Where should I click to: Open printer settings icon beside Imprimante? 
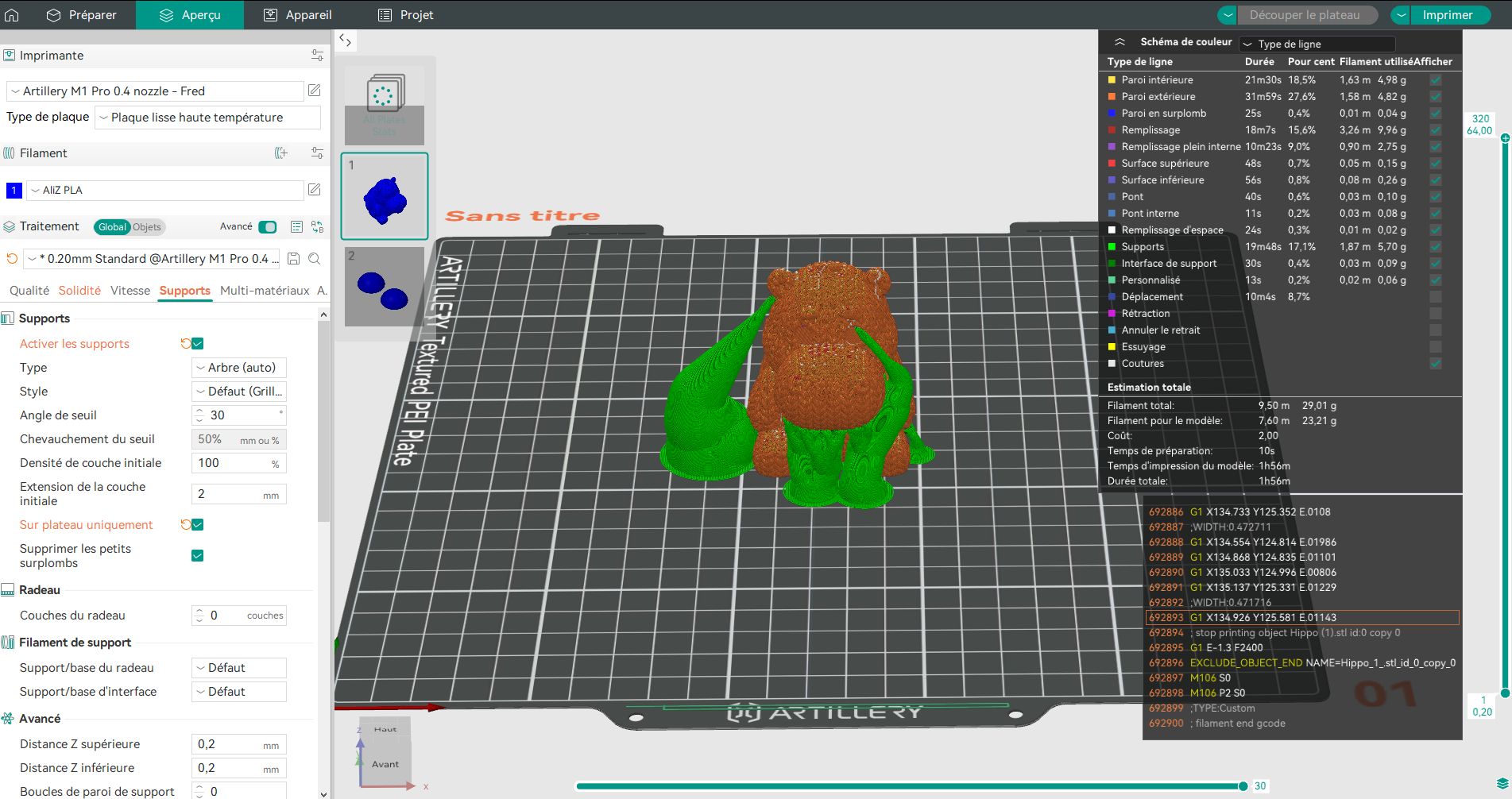(317, 56)
